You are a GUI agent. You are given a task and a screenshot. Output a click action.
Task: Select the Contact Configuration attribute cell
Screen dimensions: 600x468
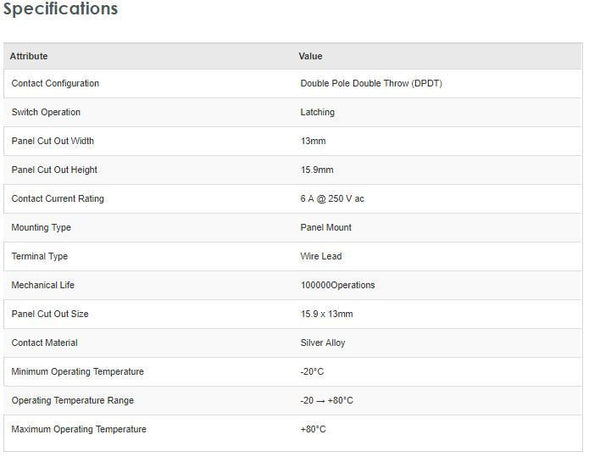(x=55, y=83)
